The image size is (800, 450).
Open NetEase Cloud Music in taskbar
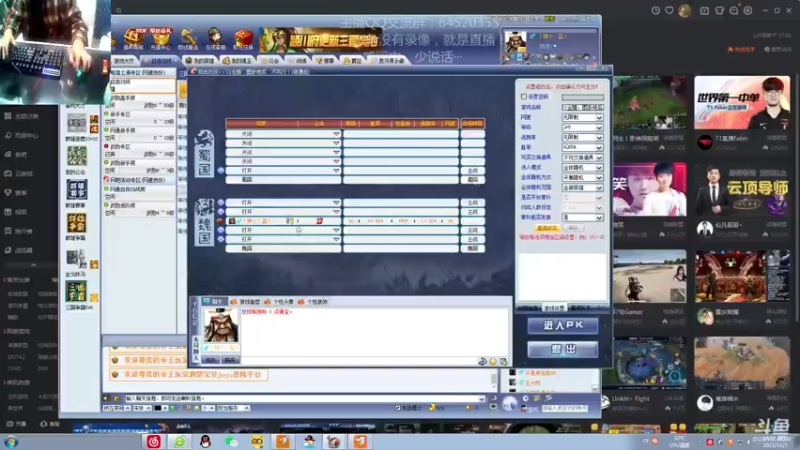154,442
